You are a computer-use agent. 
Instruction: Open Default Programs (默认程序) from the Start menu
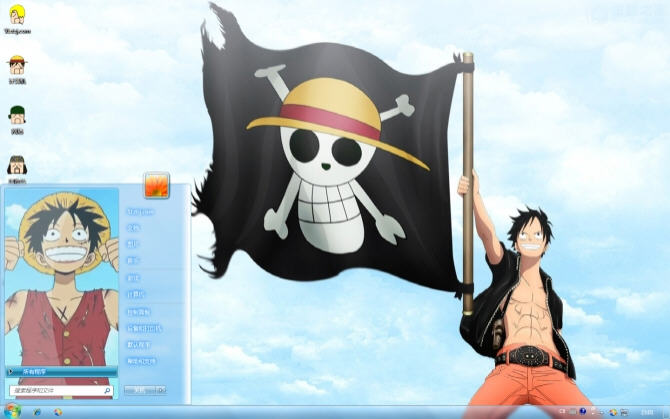(138, 345)
